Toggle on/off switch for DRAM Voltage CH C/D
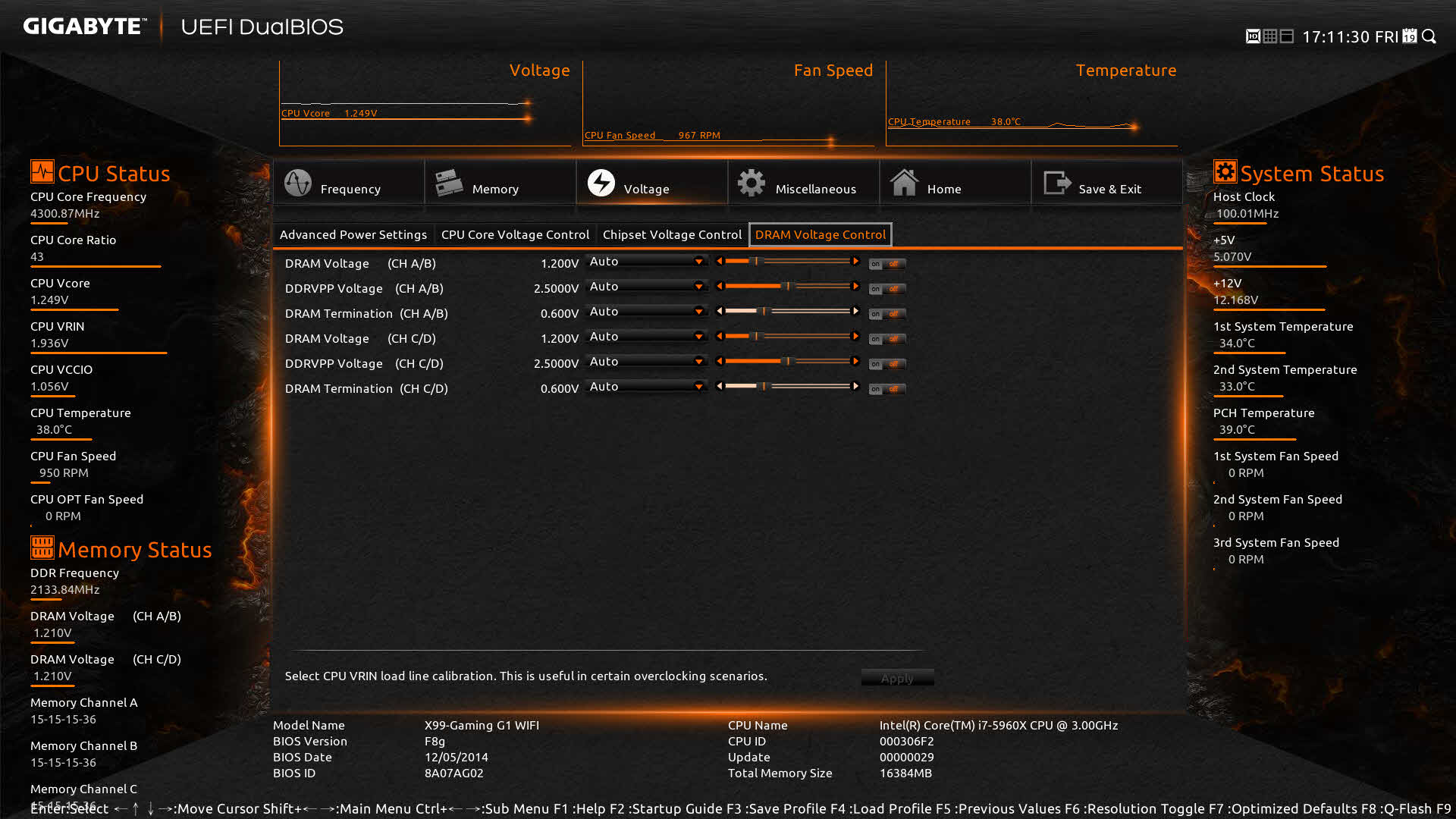This screenshot has height=819, width=1456. tap(886, 339)
